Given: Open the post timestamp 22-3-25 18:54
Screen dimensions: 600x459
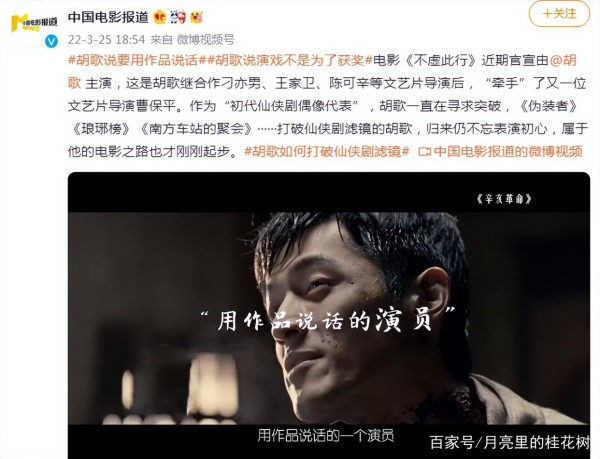Looking at the screenshot, I should 106,39.
